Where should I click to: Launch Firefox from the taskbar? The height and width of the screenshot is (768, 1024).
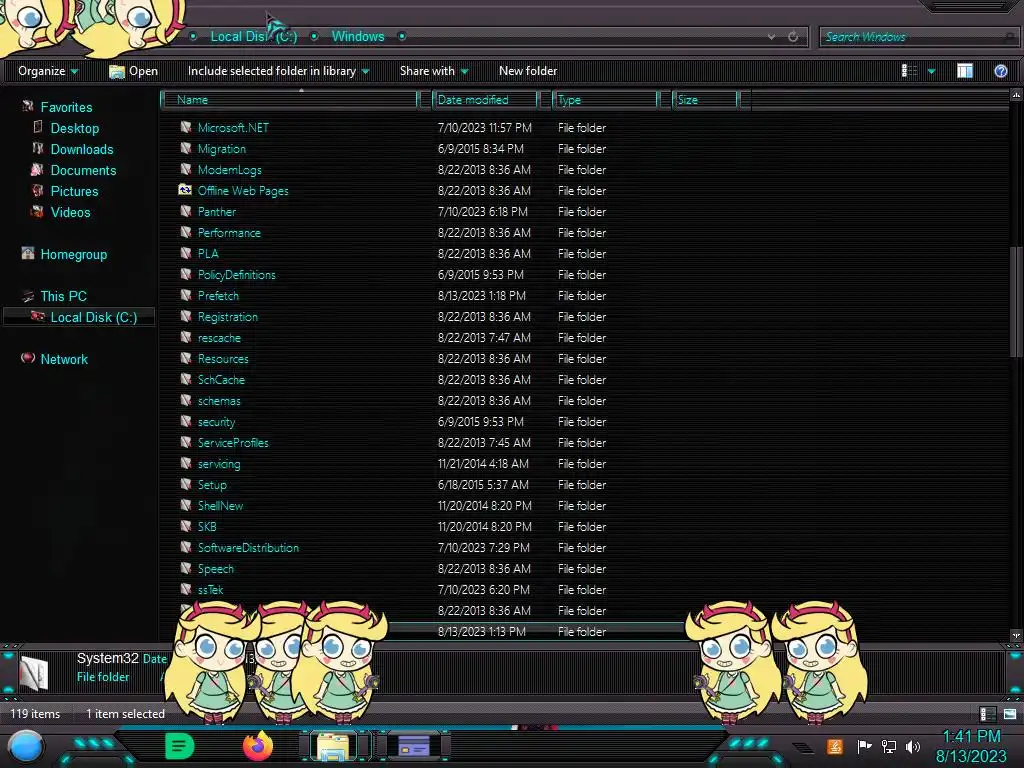258,746
